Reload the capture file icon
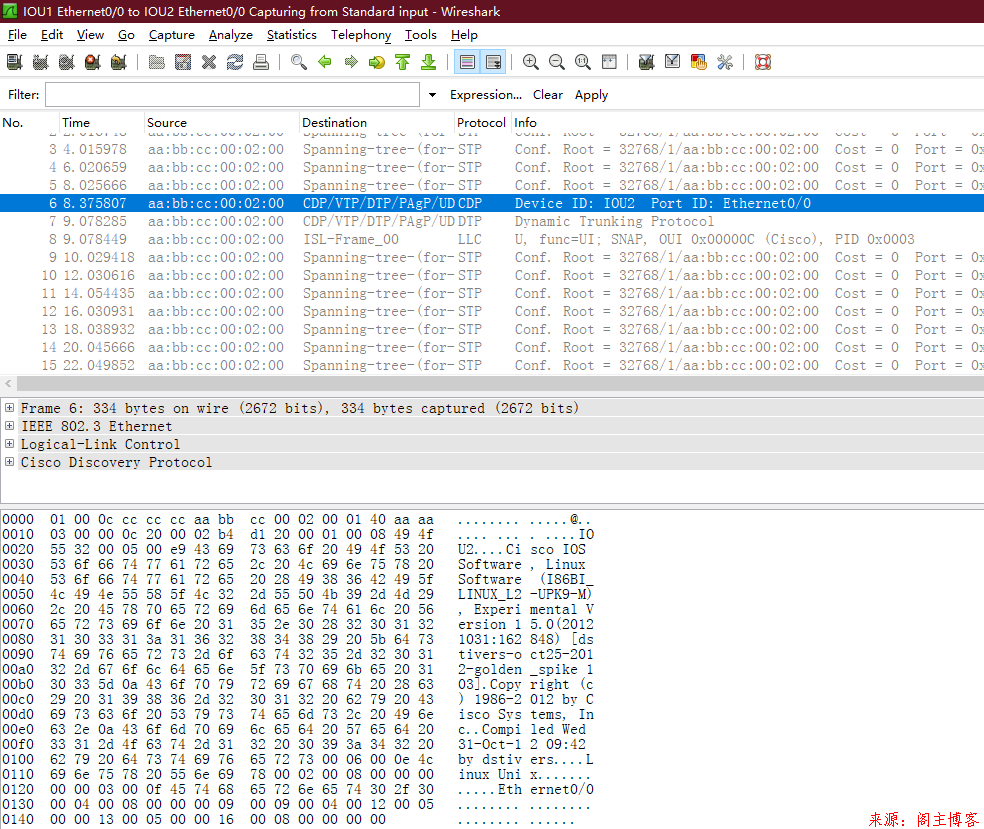This screenshot has width=984, height=829. (x=235, y=62)
